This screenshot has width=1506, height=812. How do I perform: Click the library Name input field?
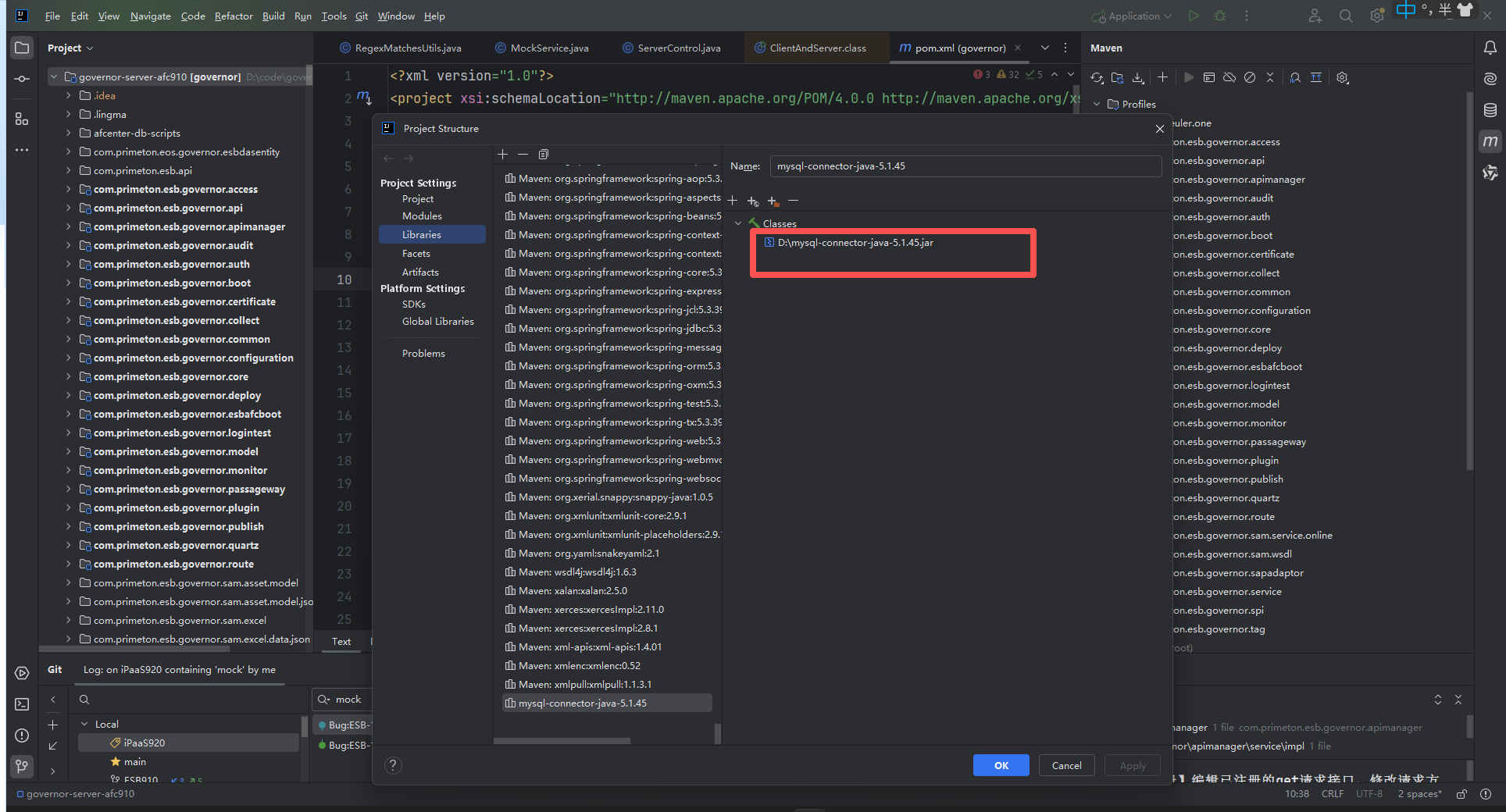pos(965,166)
